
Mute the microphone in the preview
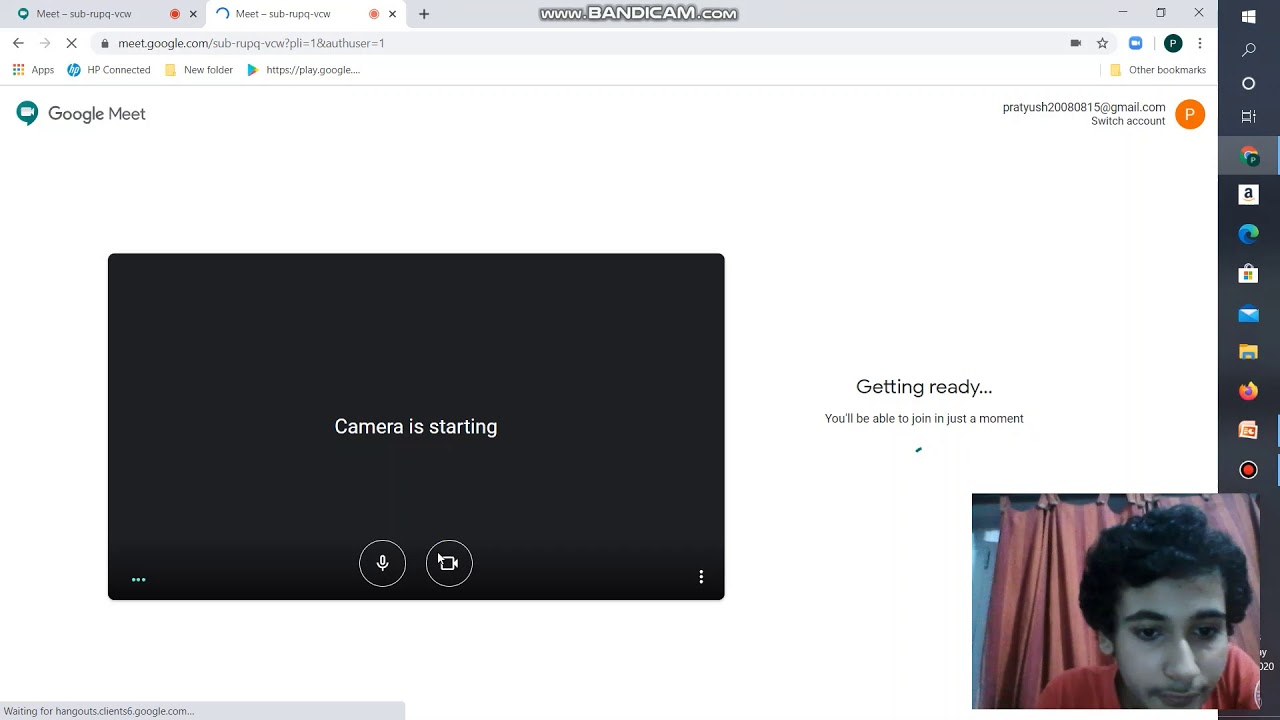(x=382, y=563)
